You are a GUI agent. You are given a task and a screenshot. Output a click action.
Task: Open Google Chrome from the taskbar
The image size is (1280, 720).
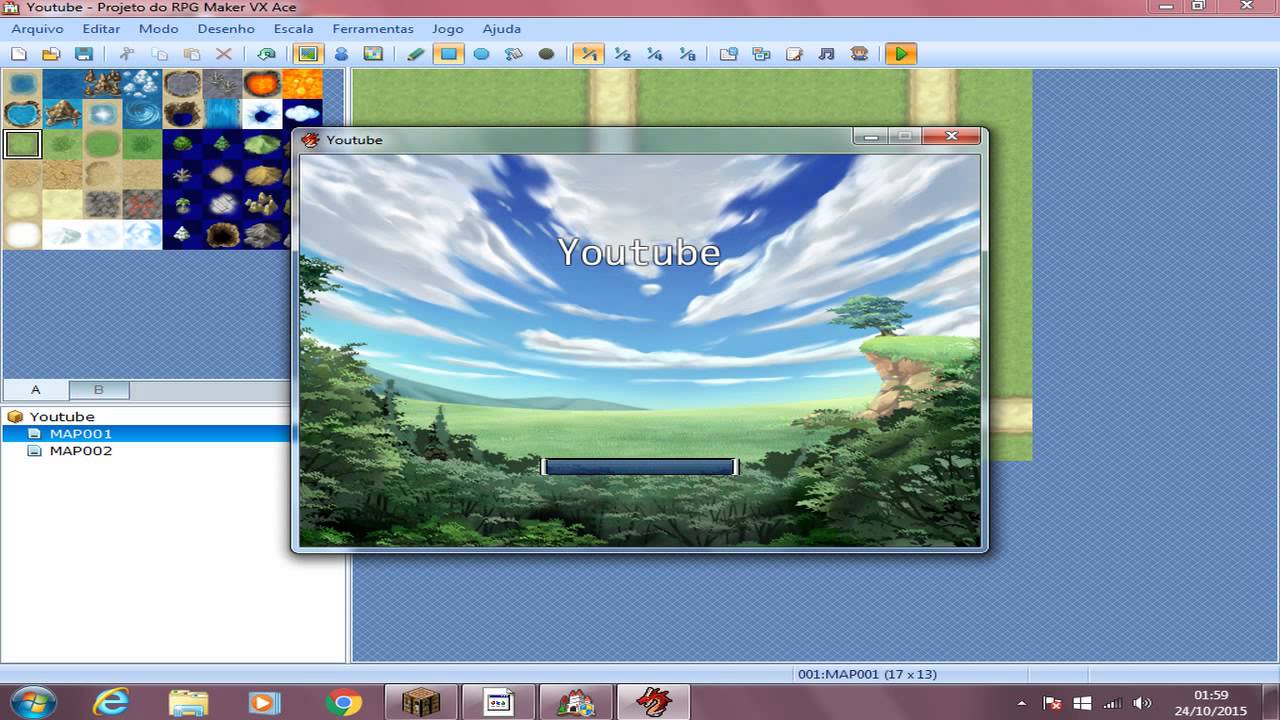coord(343,702)
